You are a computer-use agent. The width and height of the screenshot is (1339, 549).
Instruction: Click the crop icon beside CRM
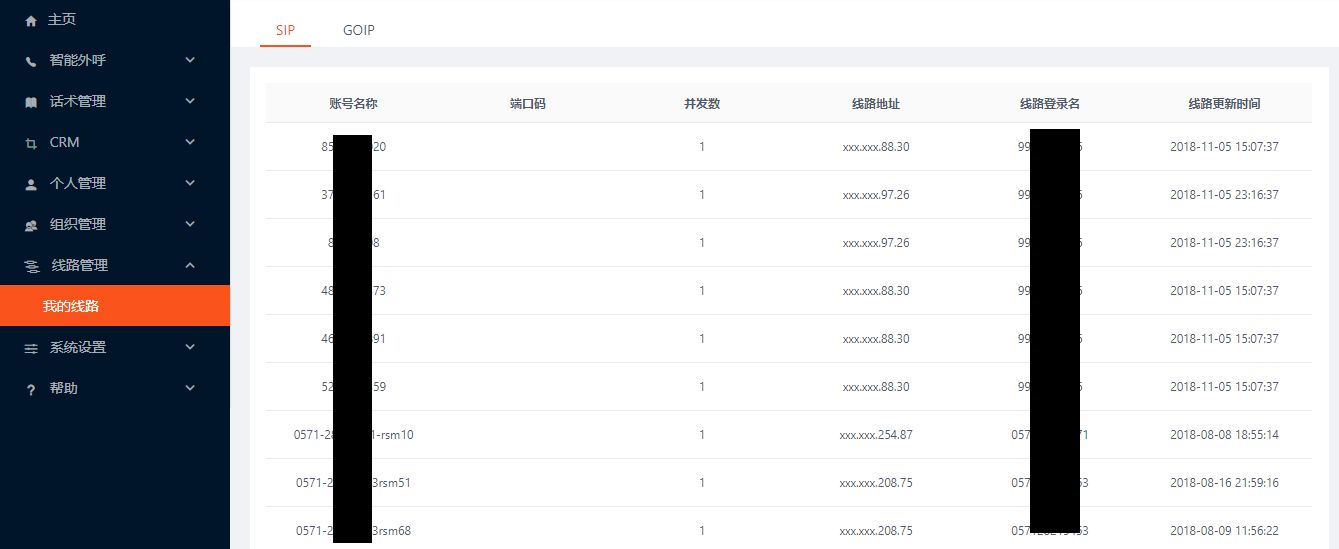point(31,143)
